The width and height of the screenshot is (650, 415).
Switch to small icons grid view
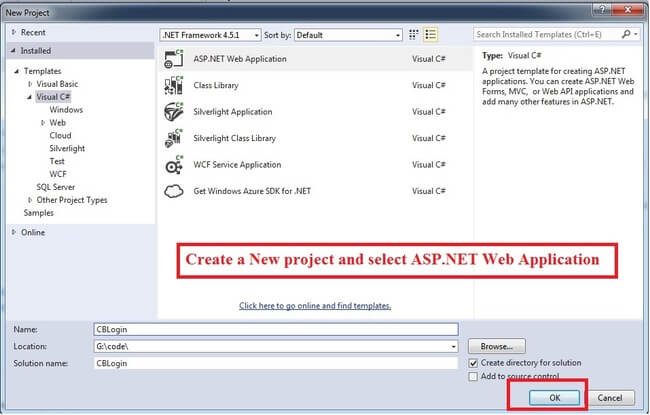(x=413, y=35)
